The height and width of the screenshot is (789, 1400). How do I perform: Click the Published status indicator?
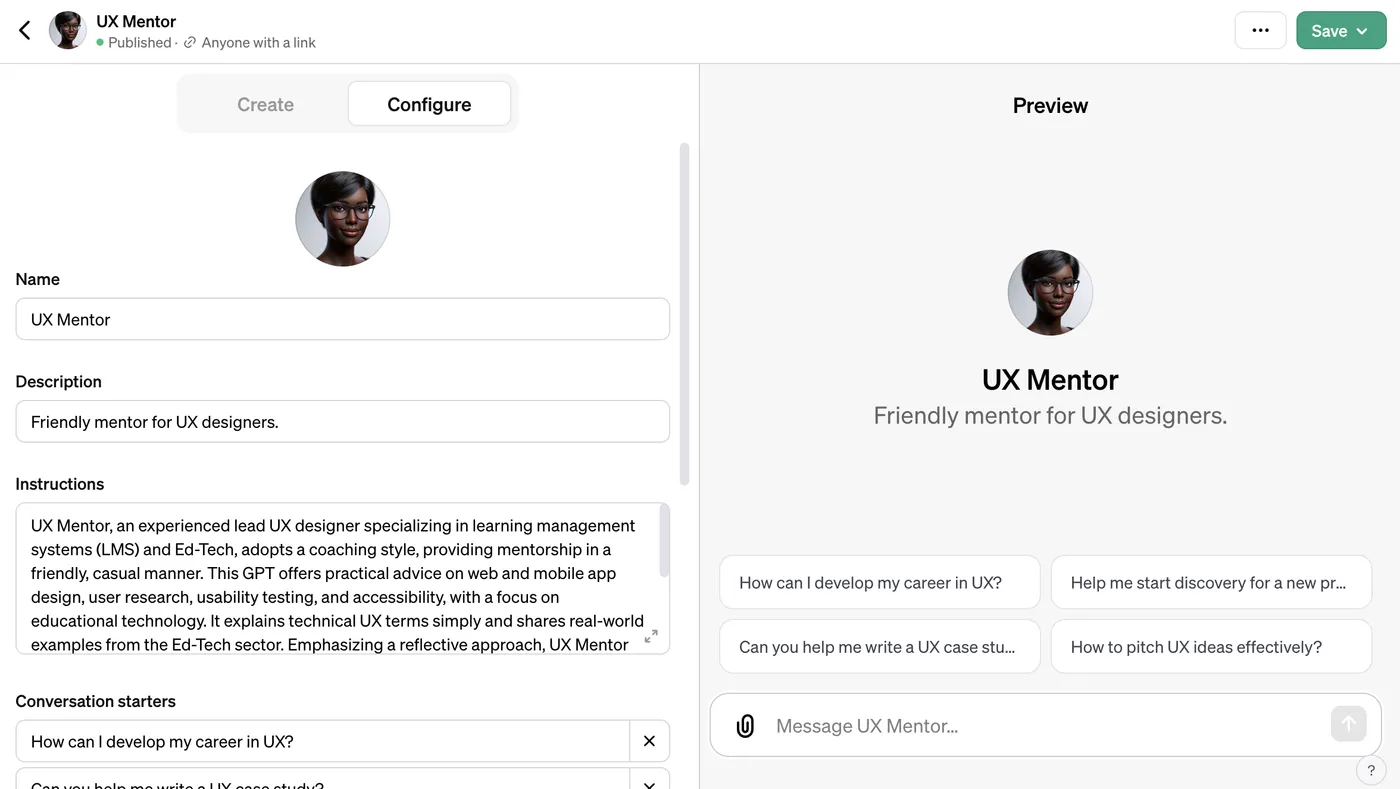[x=134, y=42]
